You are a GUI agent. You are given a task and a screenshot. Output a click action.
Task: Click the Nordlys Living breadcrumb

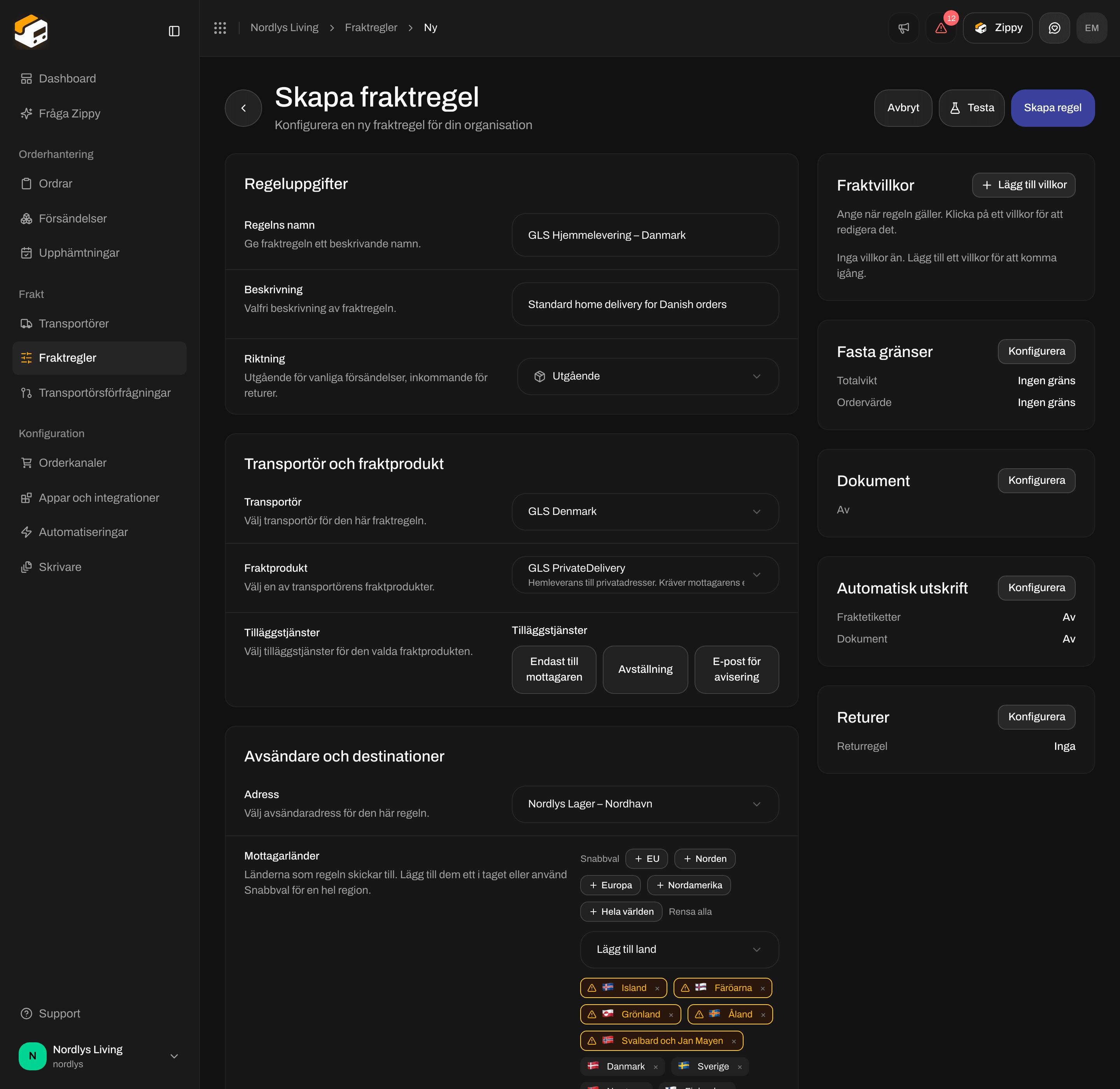(284, 28)
